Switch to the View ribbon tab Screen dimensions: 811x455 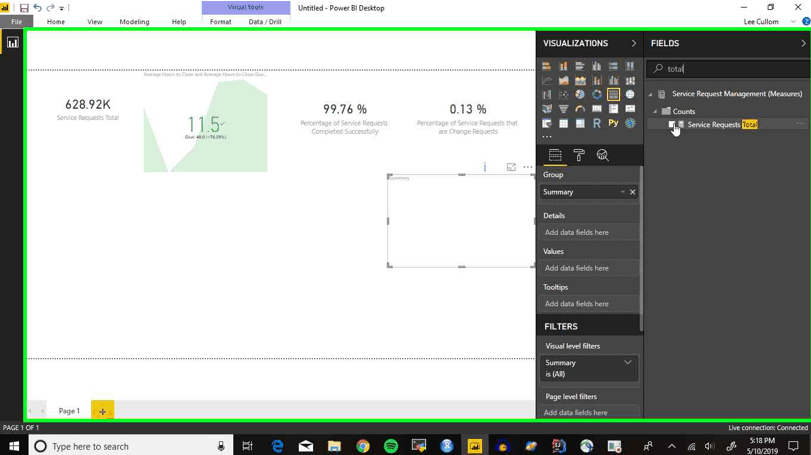click(95, 22)
